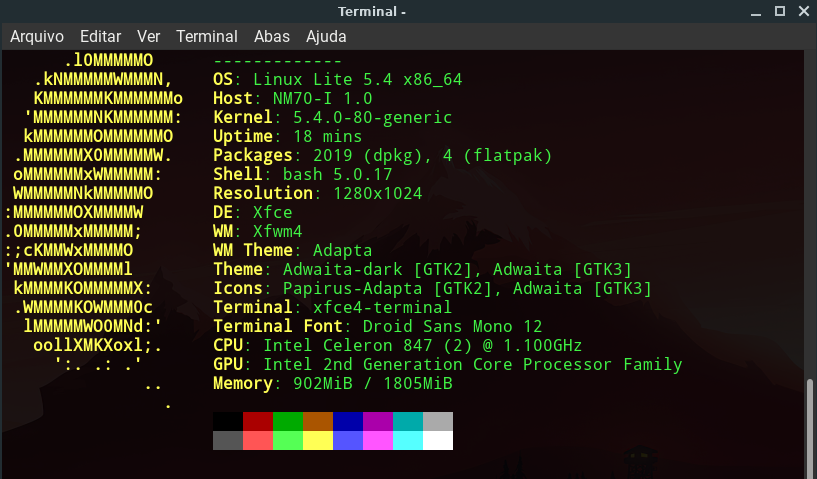Click the 'Papirus-Adapta [GTK2]' icons text
Viewport: 817px width, 479px height.
(x=388, y=288)
